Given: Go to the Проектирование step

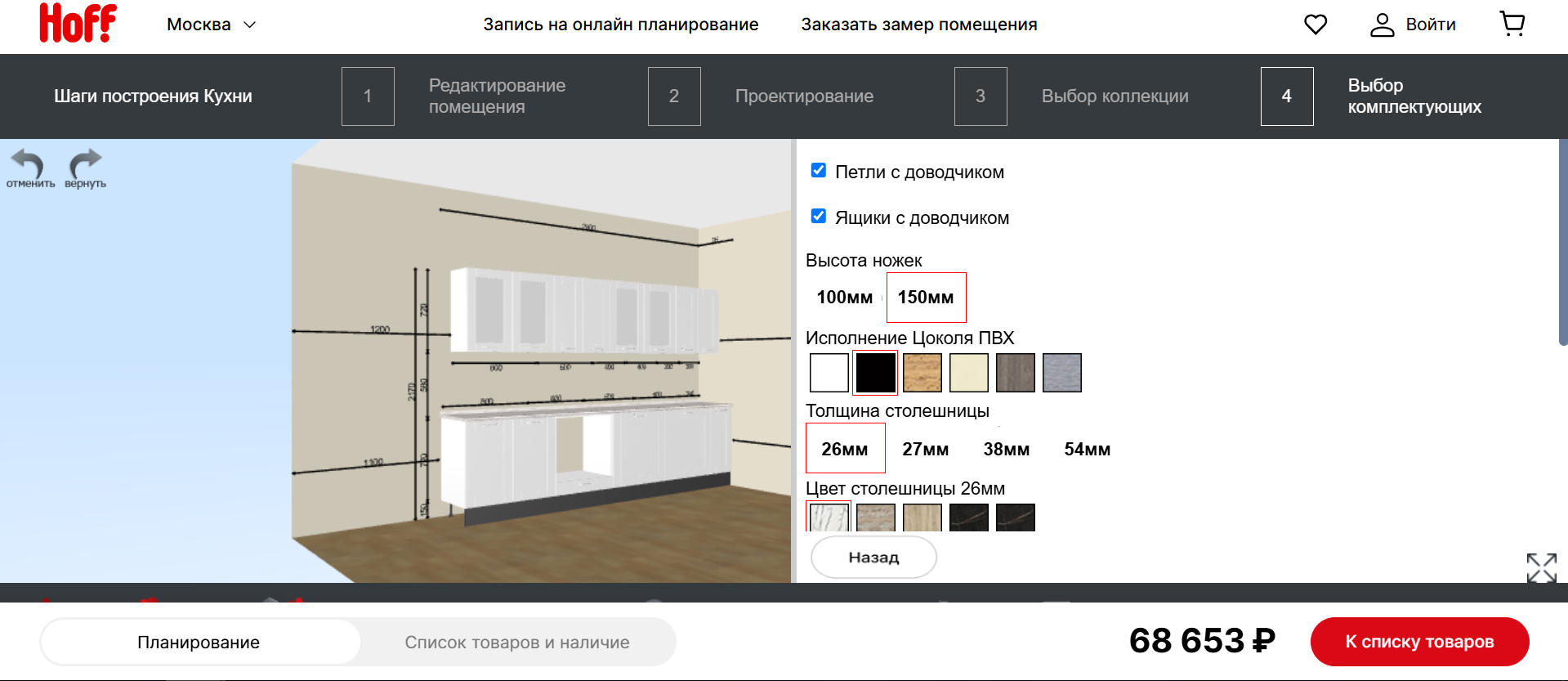Looking at the screenshot, I should pos(803,96).
